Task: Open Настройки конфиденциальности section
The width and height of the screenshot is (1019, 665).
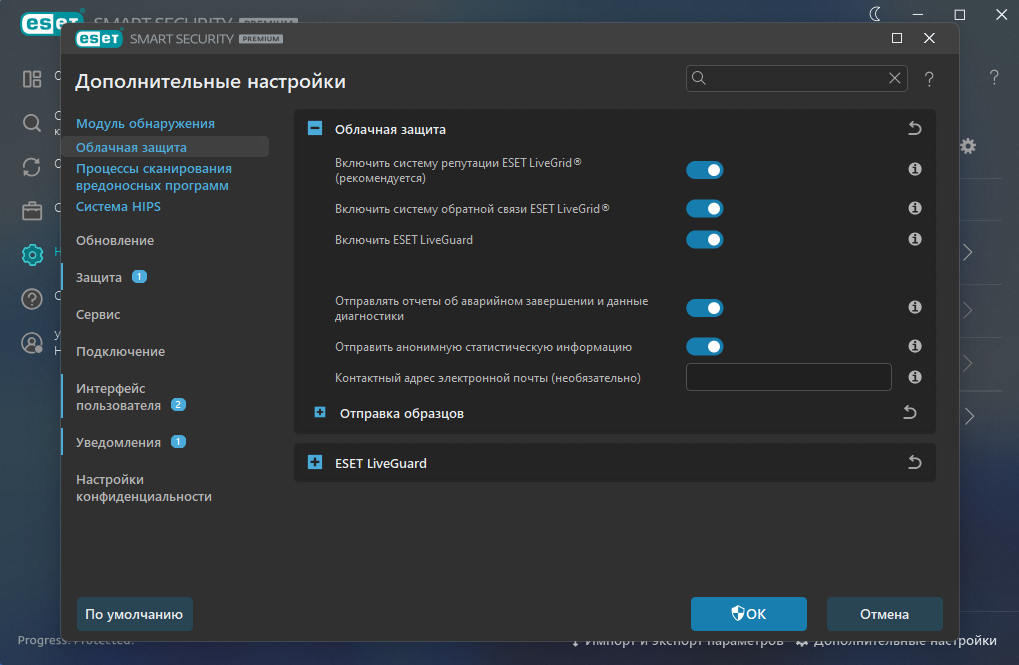Action: point(144,488)
